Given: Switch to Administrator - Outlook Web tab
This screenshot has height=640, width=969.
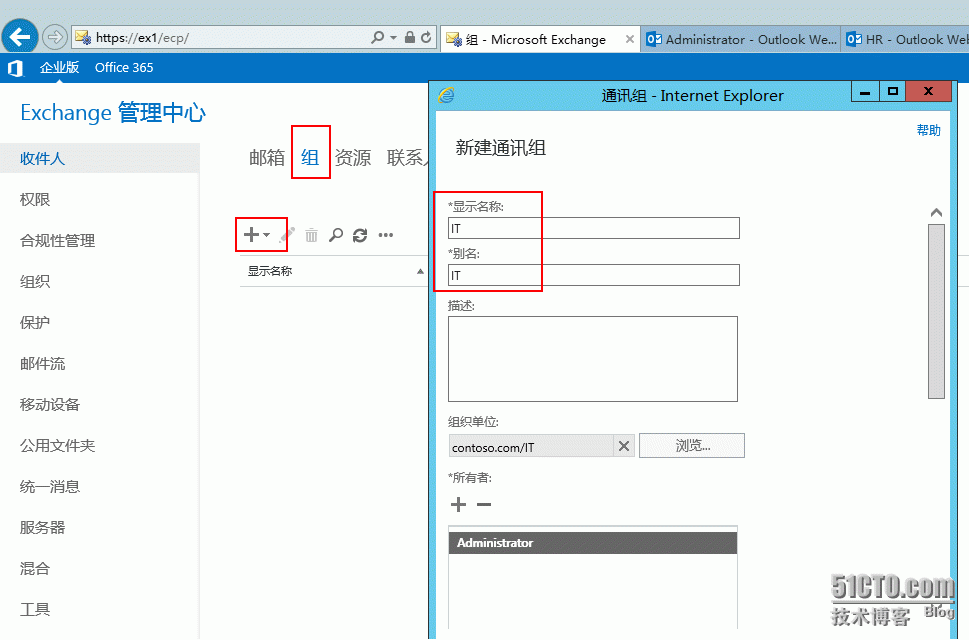Looking at the screenshot, I should pos(741,40).
